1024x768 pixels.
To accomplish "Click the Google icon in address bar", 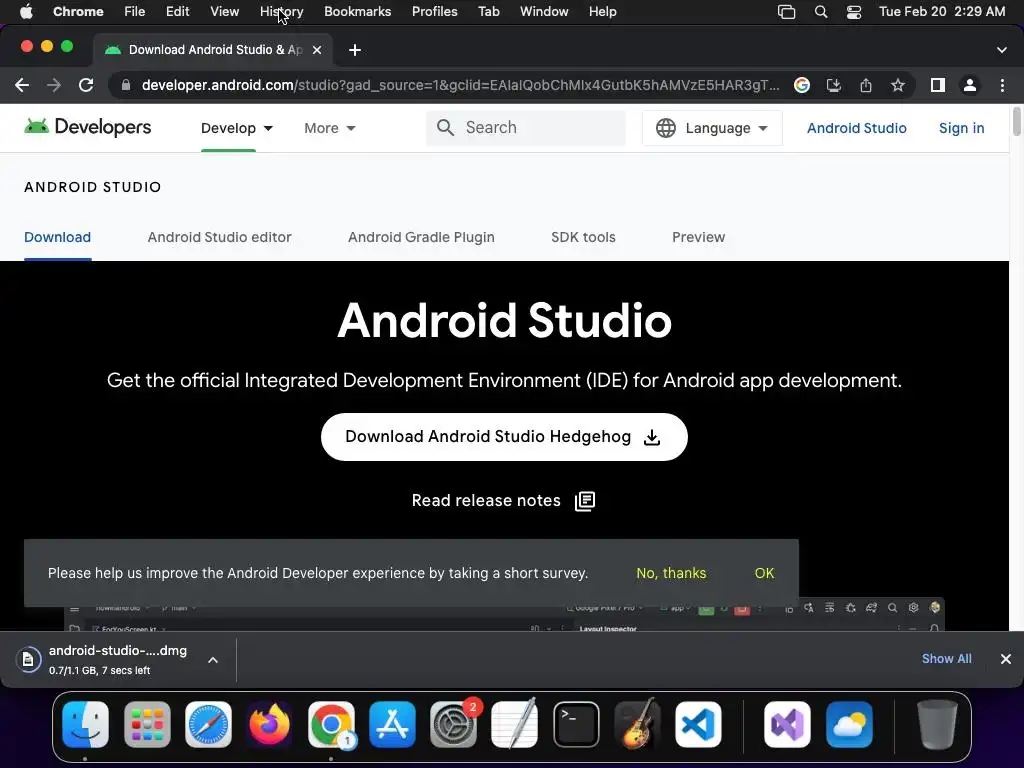I will 802,85.
